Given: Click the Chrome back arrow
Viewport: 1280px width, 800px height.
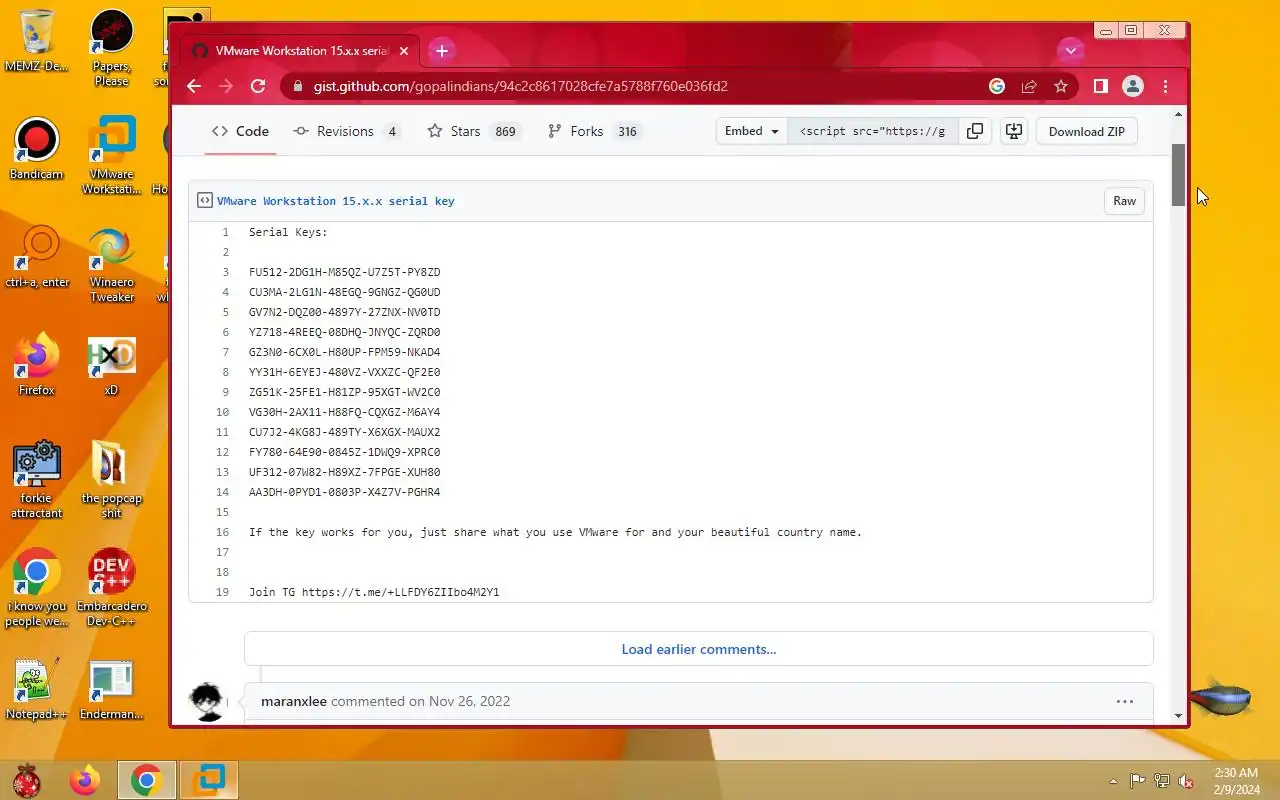Looking at the screenshot, I should tap(194, 86).
